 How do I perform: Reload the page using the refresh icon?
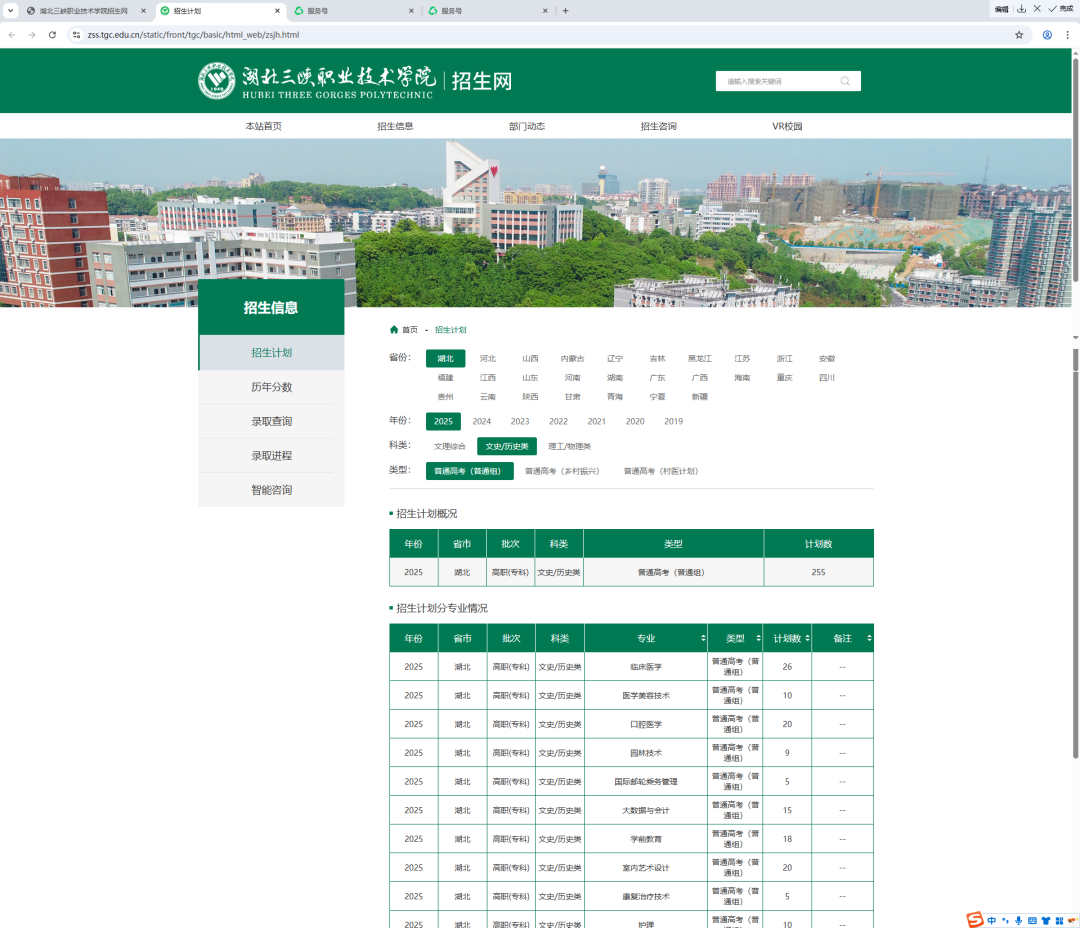[52, 34]
